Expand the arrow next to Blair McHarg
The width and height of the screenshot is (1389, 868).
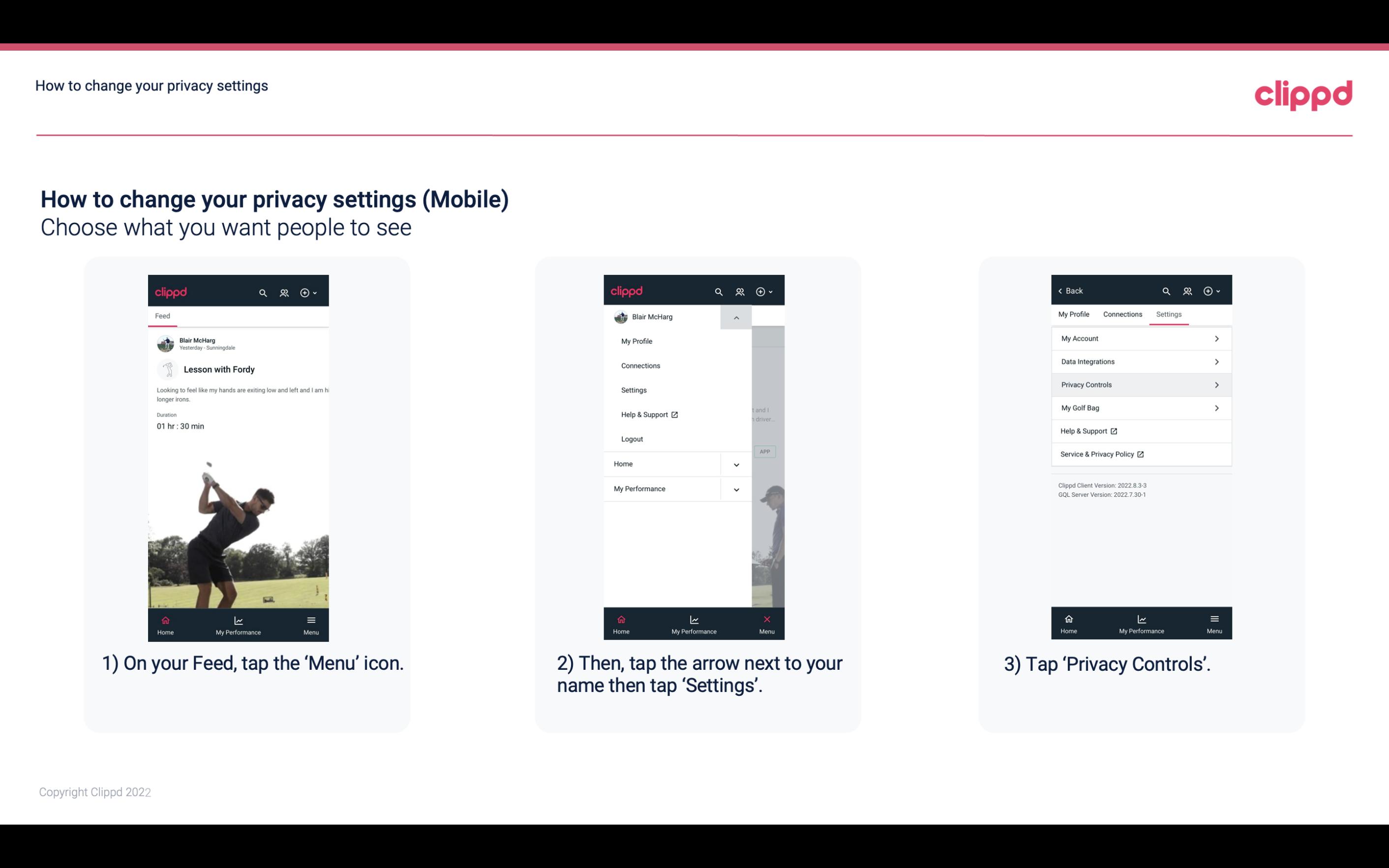coord(737,318)
